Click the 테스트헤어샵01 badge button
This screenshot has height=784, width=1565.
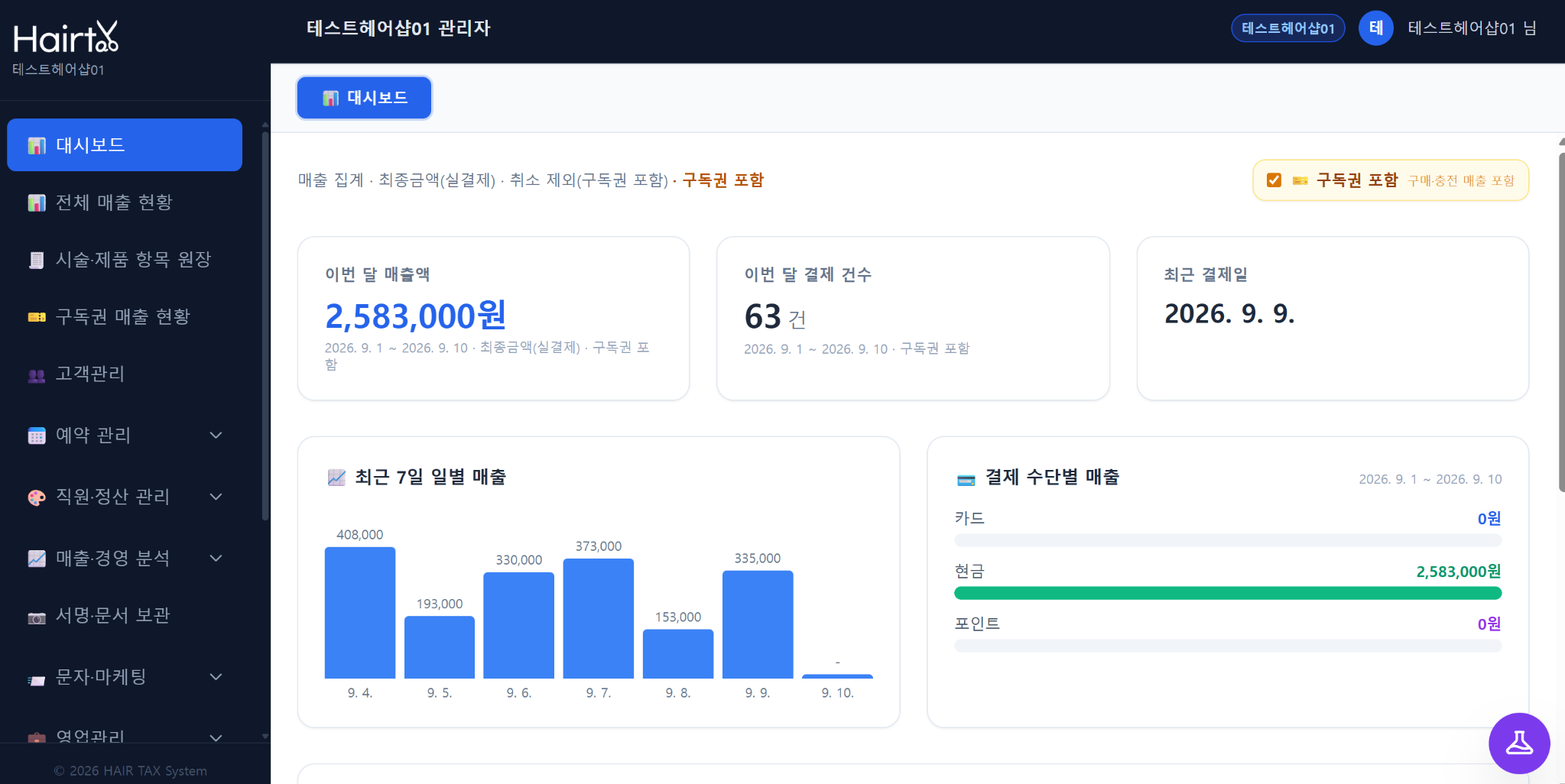[x=1287, y=28]
